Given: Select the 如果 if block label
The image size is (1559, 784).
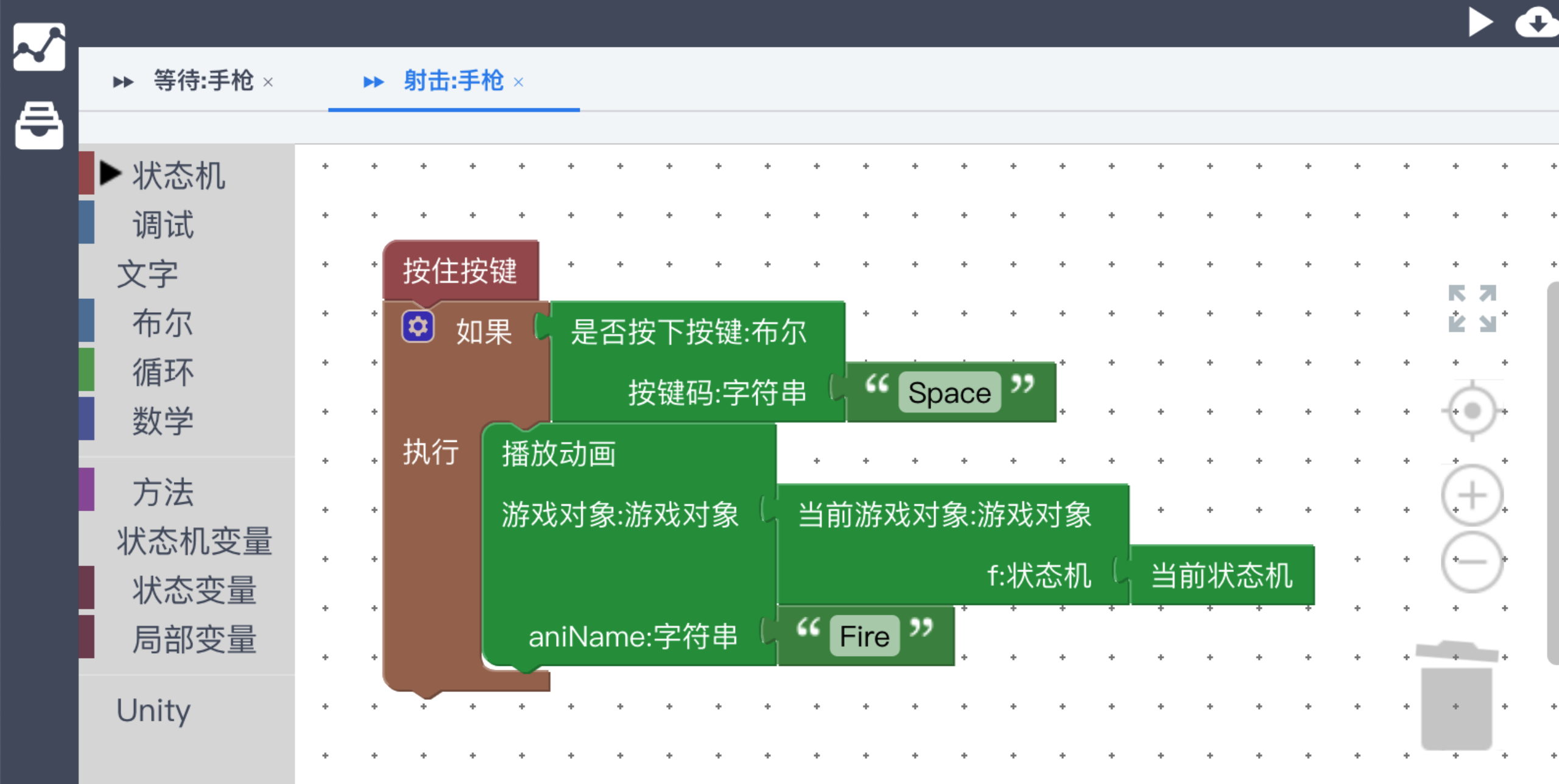Looking at the screenshot, I should coord(484,332).
